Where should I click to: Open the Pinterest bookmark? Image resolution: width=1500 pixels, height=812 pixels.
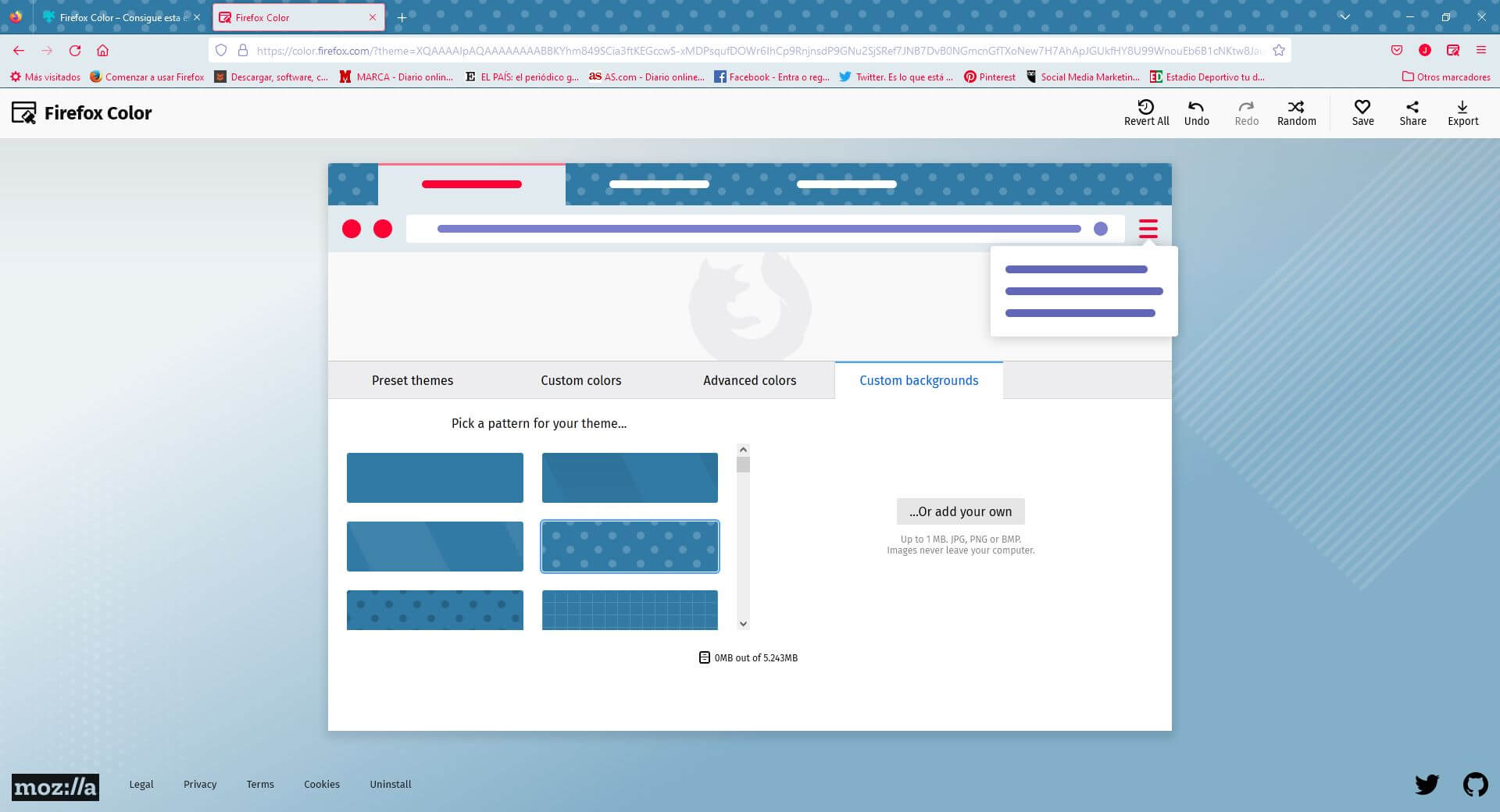[990, 77]
